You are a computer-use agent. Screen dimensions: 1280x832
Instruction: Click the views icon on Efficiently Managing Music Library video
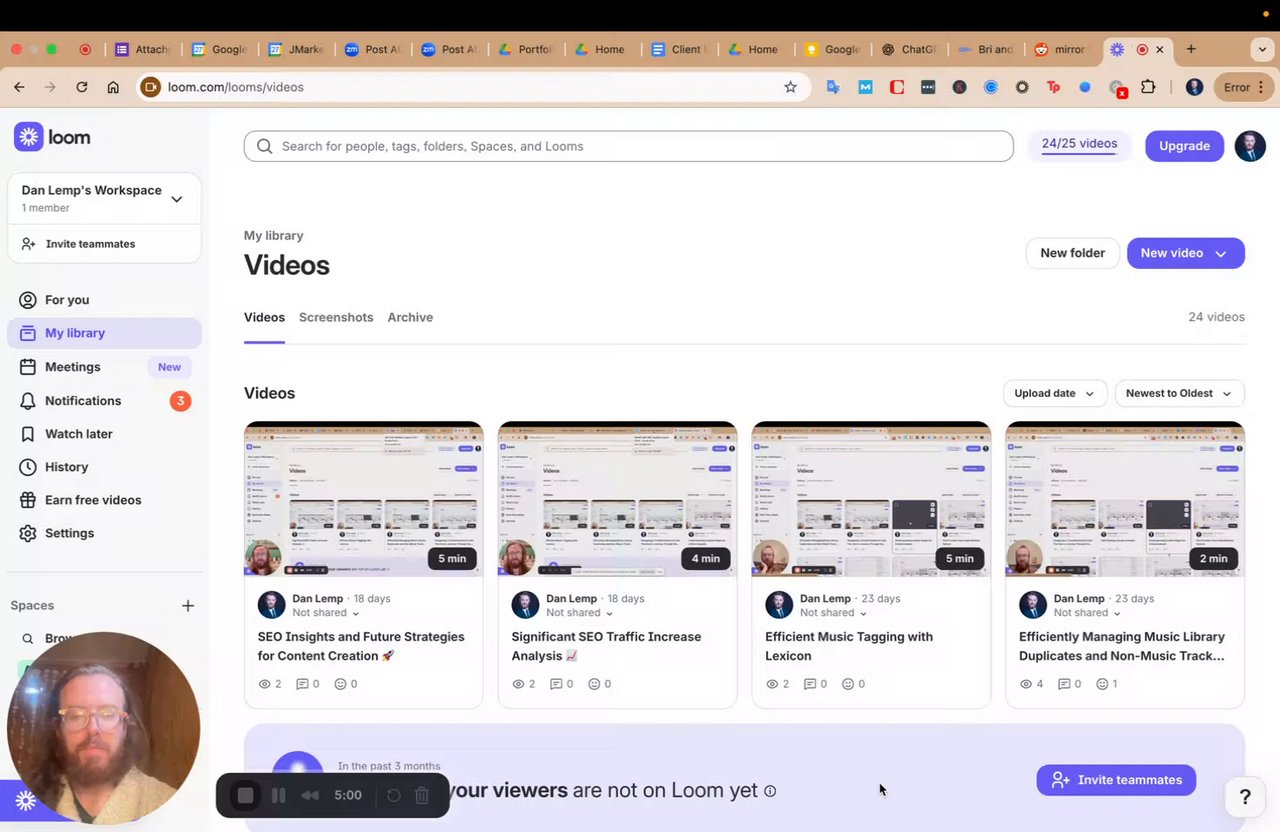(1026, 684)
